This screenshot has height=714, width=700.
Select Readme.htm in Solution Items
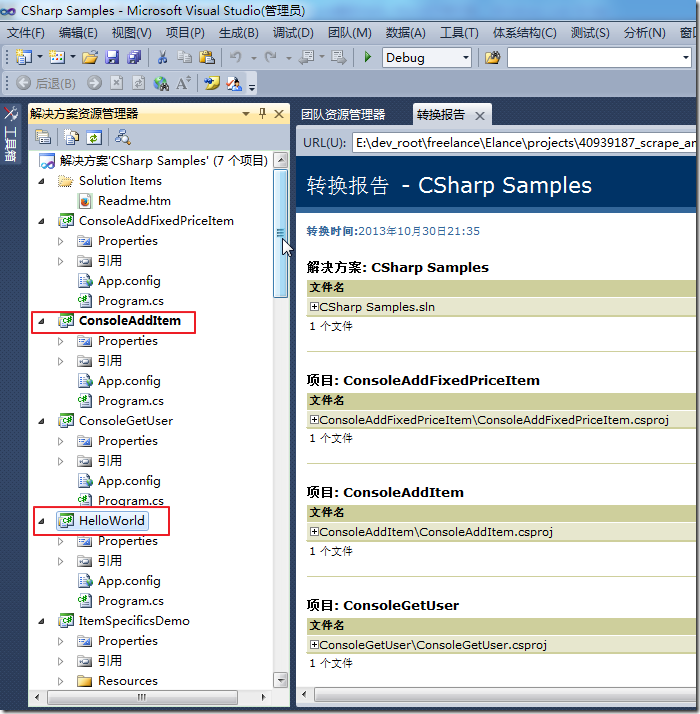(134, 201)
